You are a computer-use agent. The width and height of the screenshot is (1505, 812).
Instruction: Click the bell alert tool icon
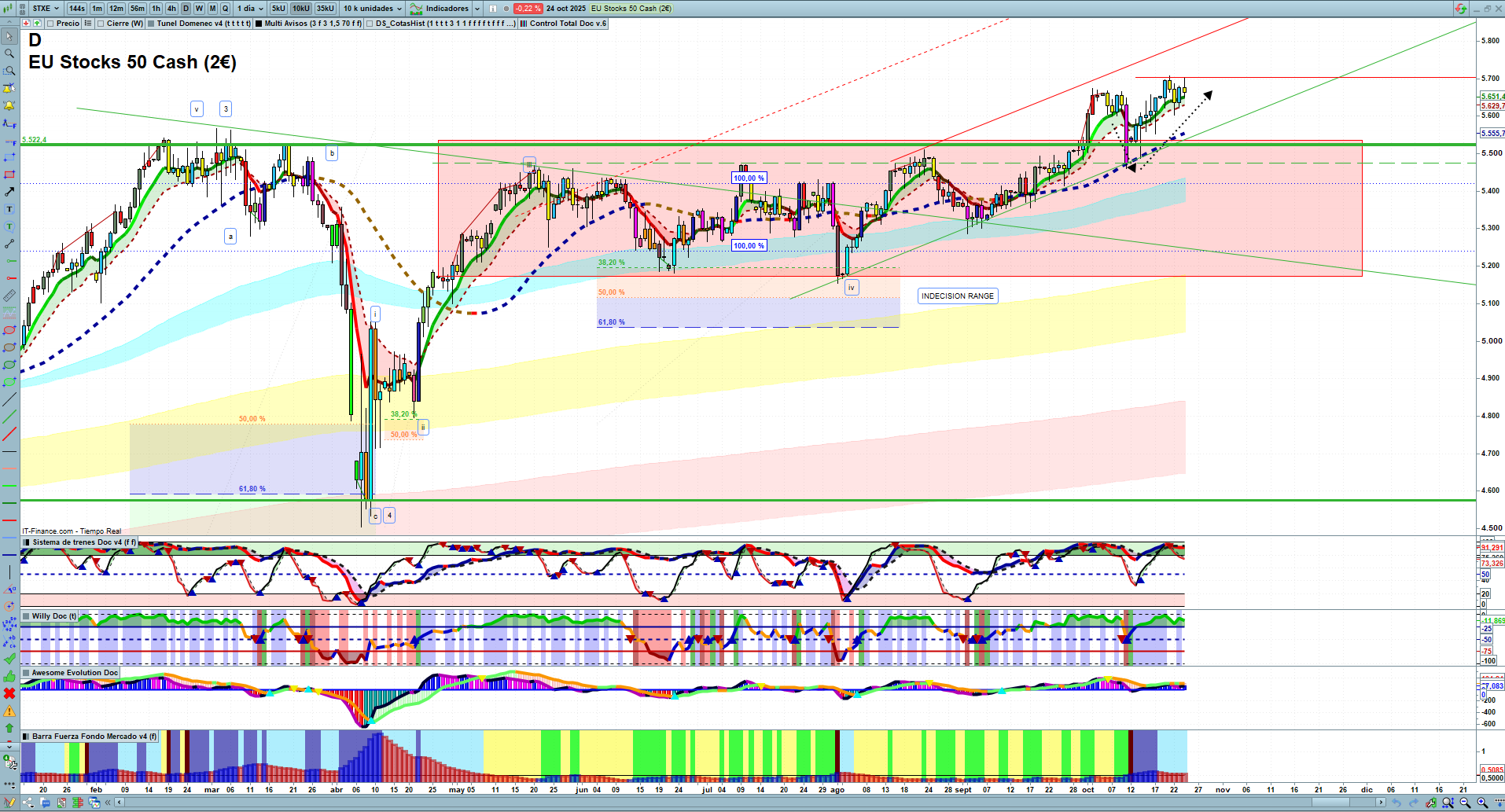click(9, 105)
